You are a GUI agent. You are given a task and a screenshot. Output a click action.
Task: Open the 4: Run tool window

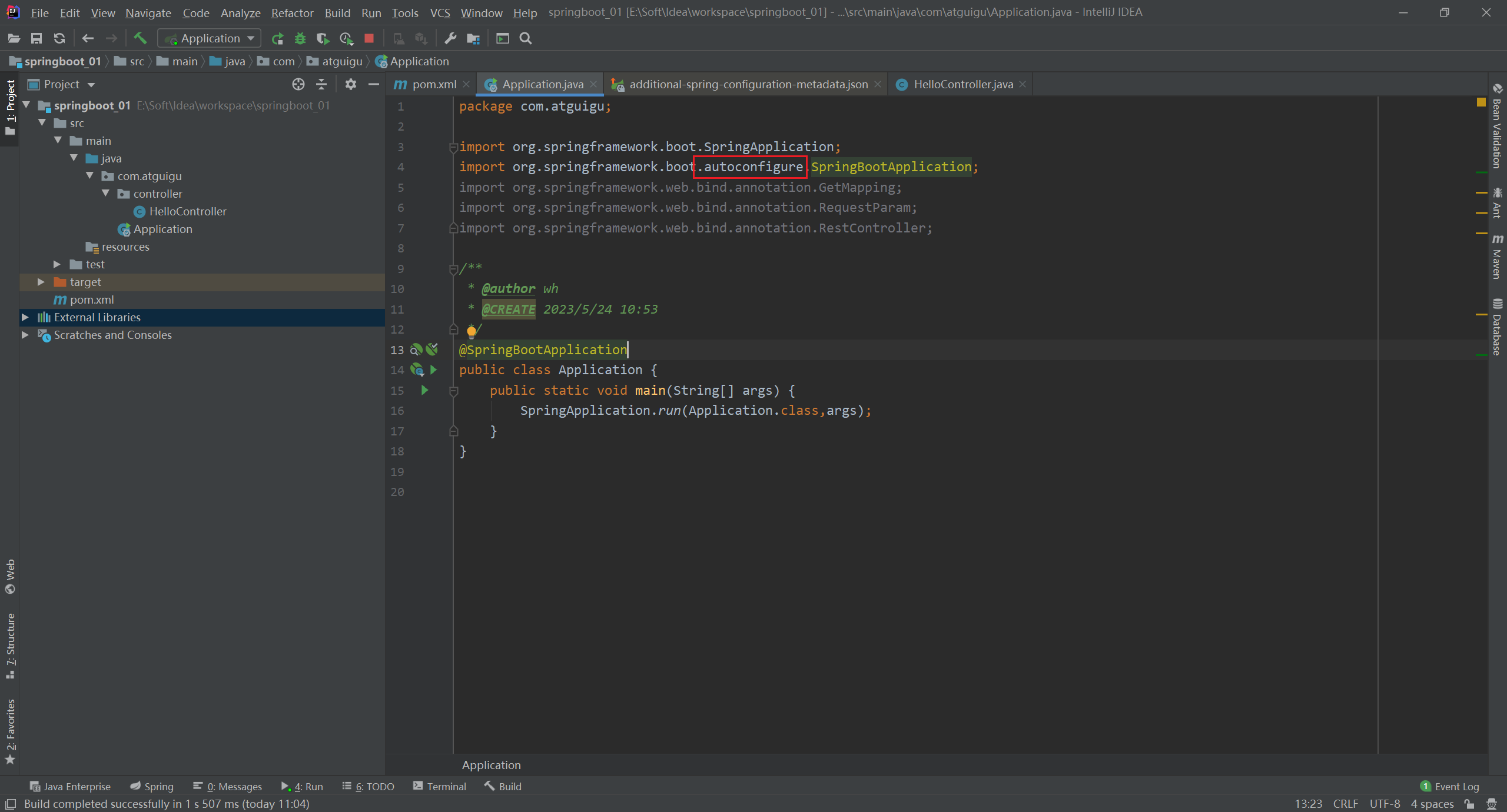[x=302, y=786]
